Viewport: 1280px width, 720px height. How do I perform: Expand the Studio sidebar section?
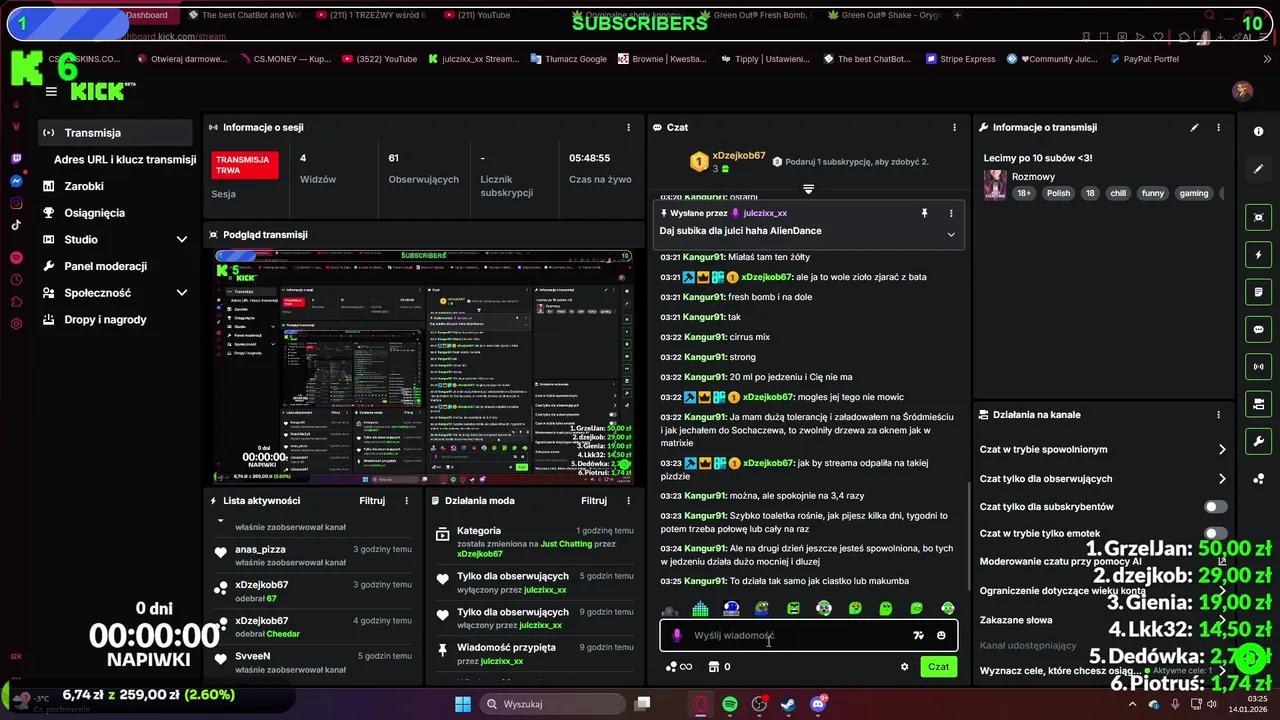pos(182,239)
